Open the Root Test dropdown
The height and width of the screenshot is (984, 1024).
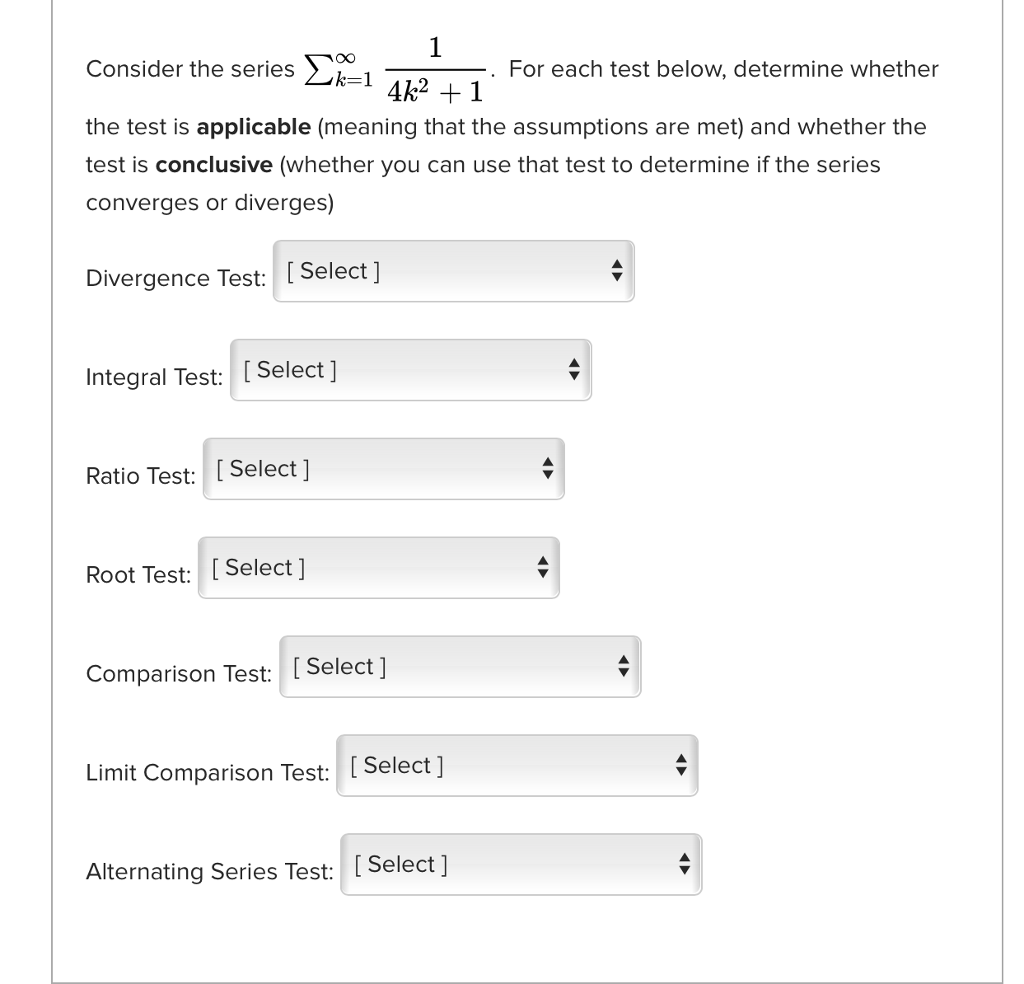[x=378, y=567]
